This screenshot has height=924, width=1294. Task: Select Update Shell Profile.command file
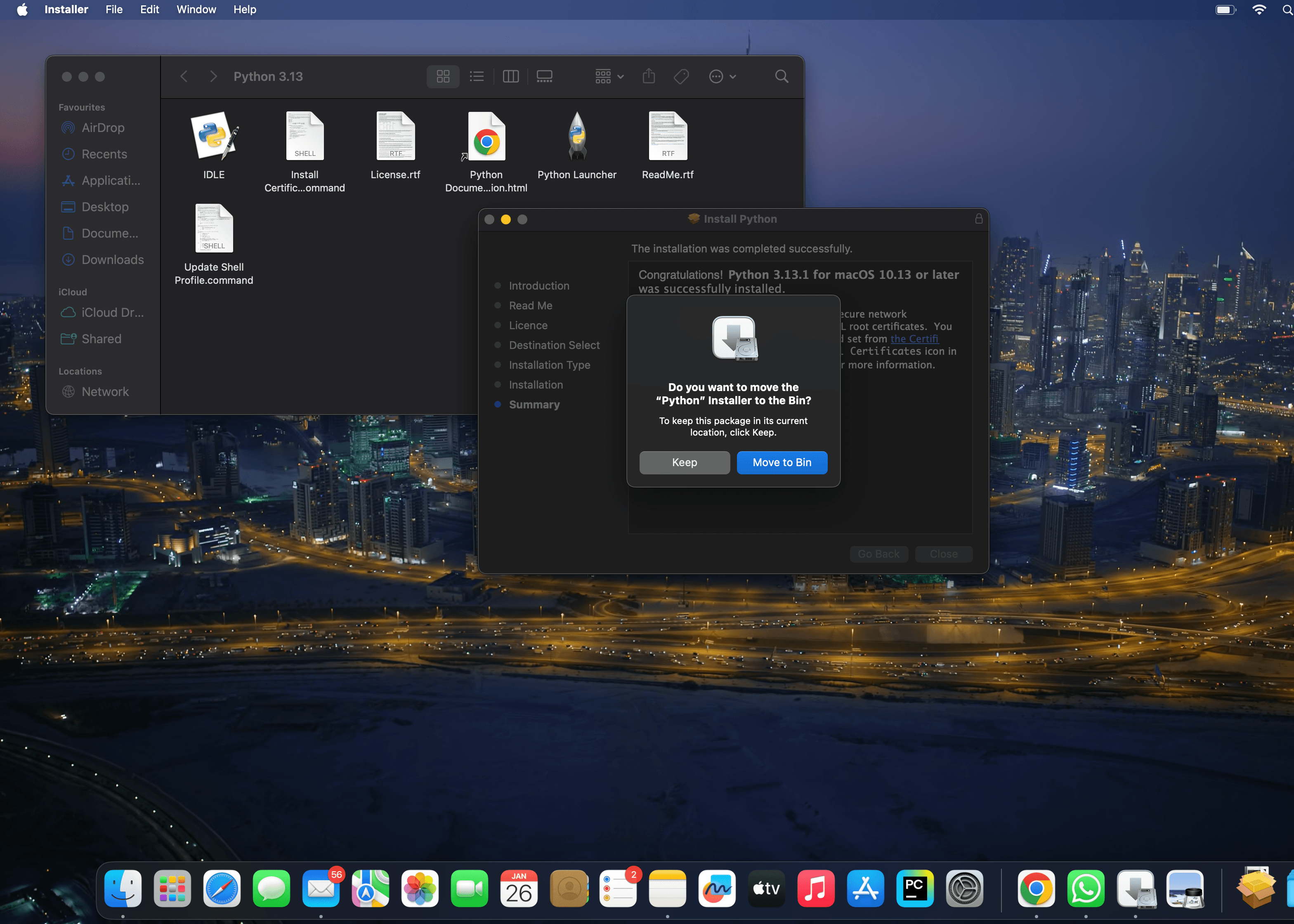pyautogui.click(x=214, y=245)
